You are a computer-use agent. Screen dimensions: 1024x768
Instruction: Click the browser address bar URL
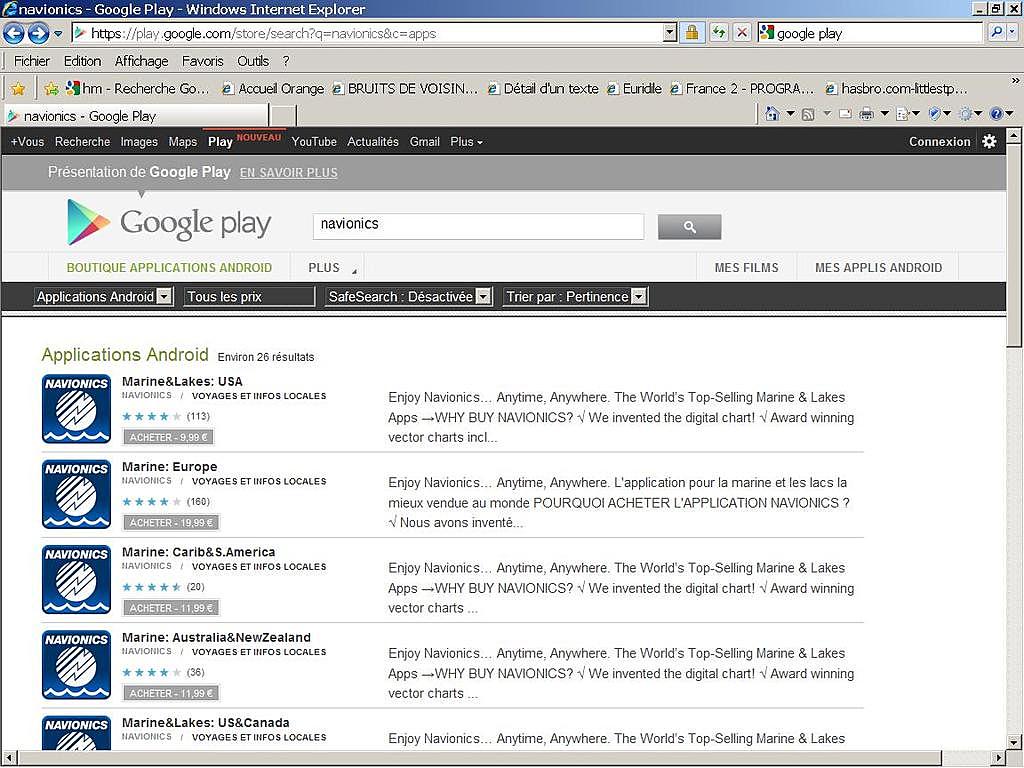tap(367, 33)
